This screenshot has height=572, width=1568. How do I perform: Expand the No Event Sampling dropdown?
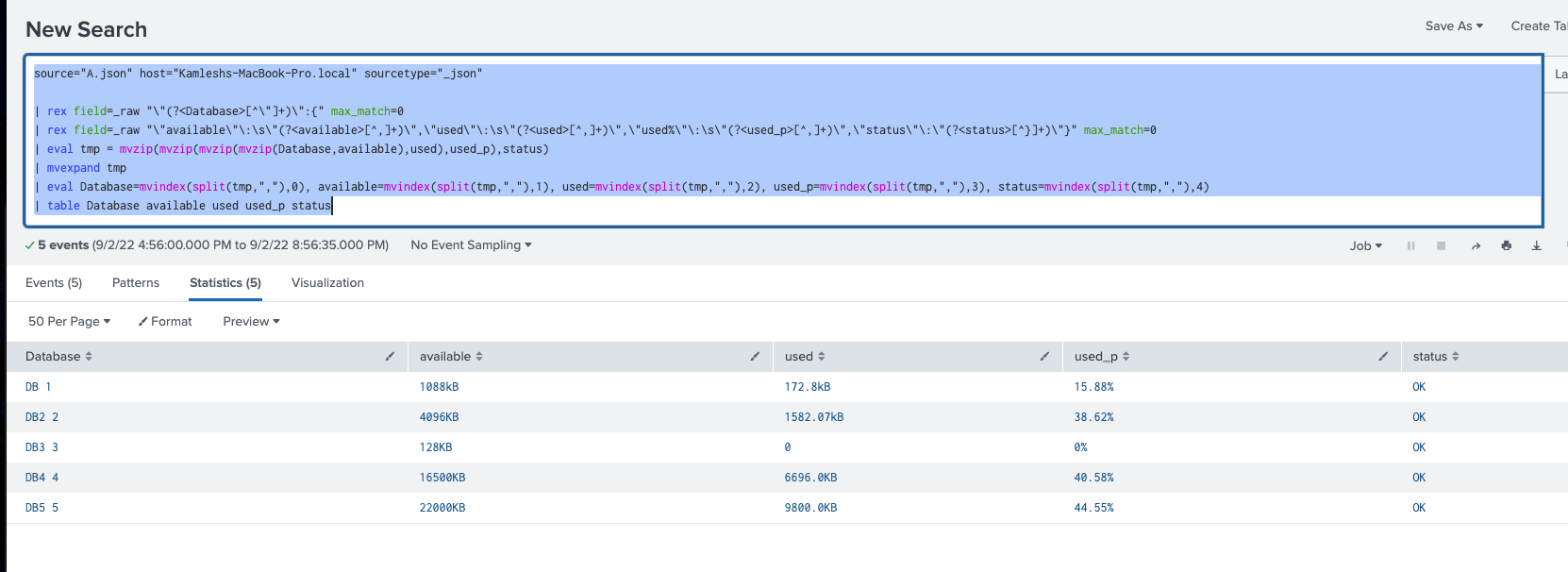(471, 245)
